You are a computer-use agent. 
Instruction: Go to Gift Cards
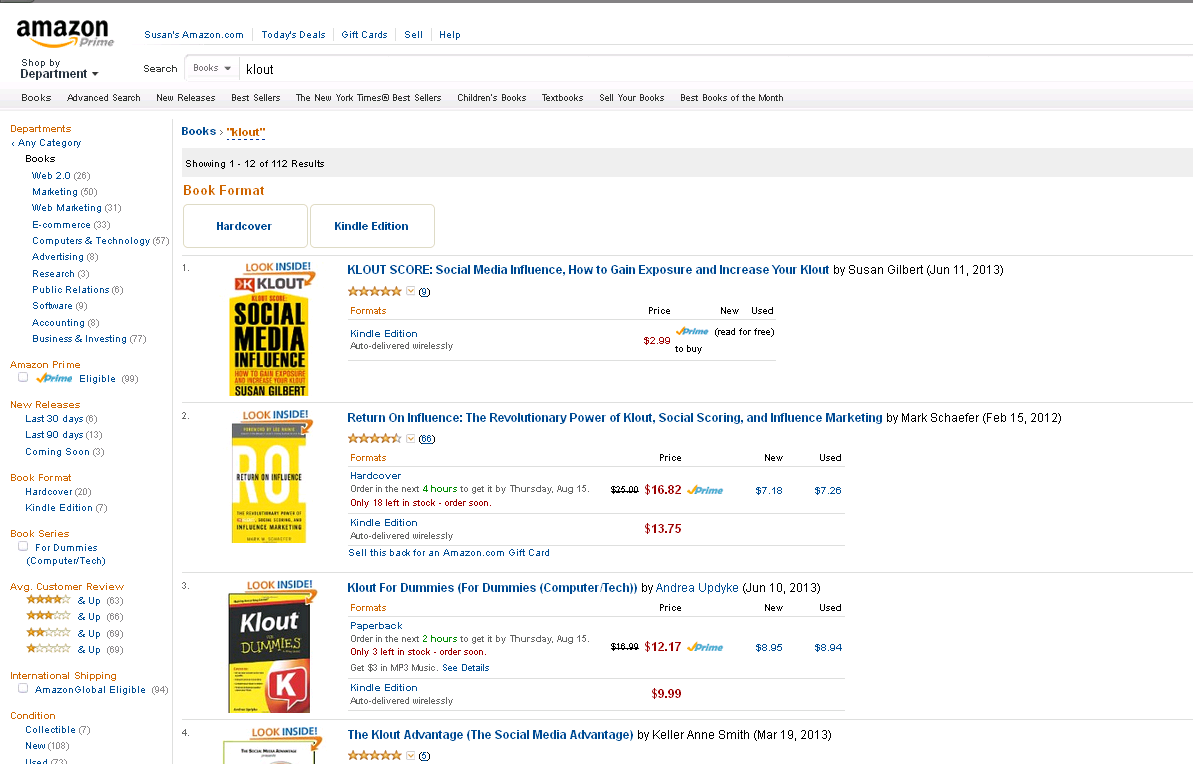[364, 35]
